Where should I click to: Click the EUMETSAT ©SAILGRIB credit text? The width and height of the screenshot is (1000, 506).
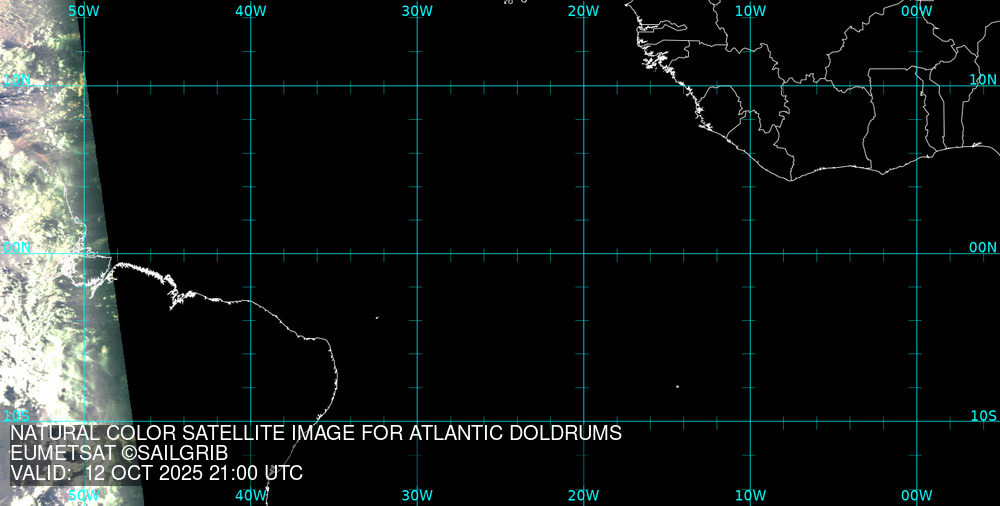tap(119, 453)
